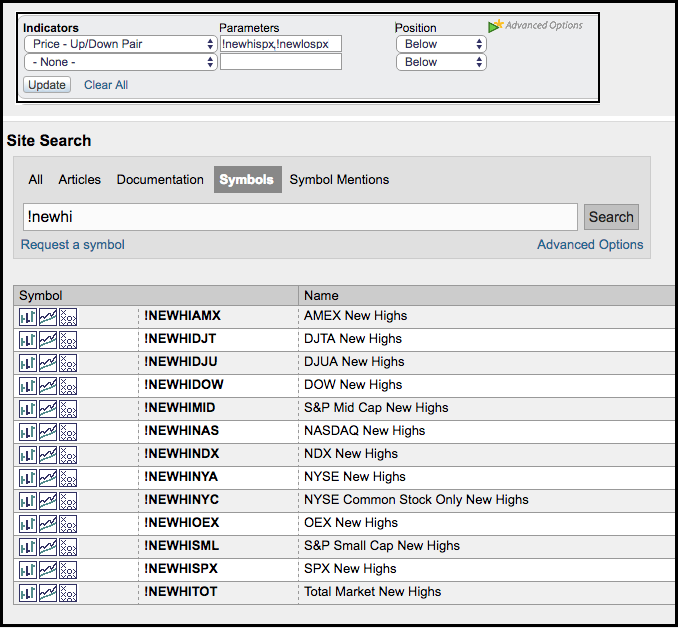Image resolution: width=678 pixels, height=628 pixels.
Task: Open the second indicator dropdown showing None
Action: pos(119,62)
